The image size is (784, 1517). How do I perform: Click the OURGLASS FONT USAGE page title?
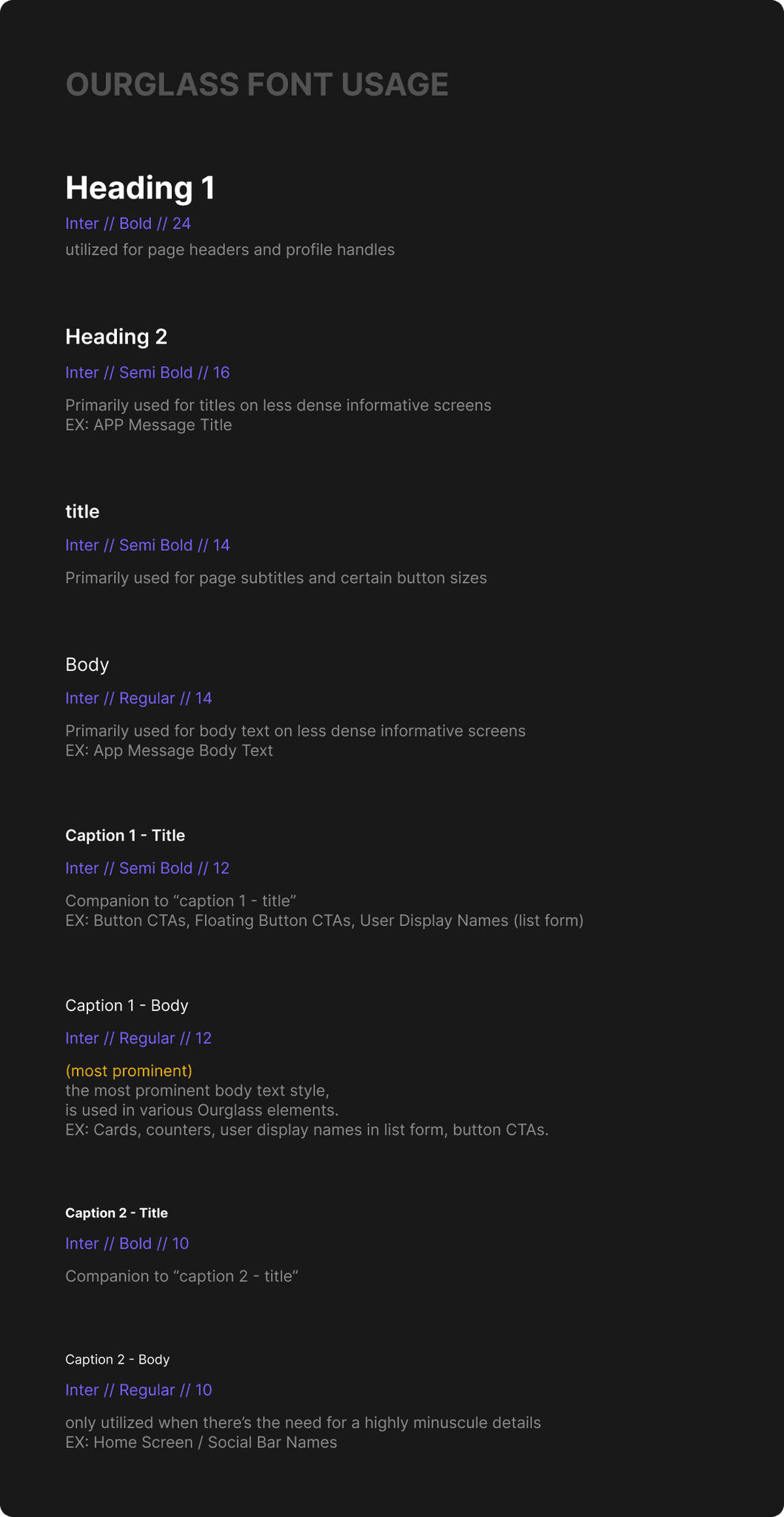click(x=257, y=84)
